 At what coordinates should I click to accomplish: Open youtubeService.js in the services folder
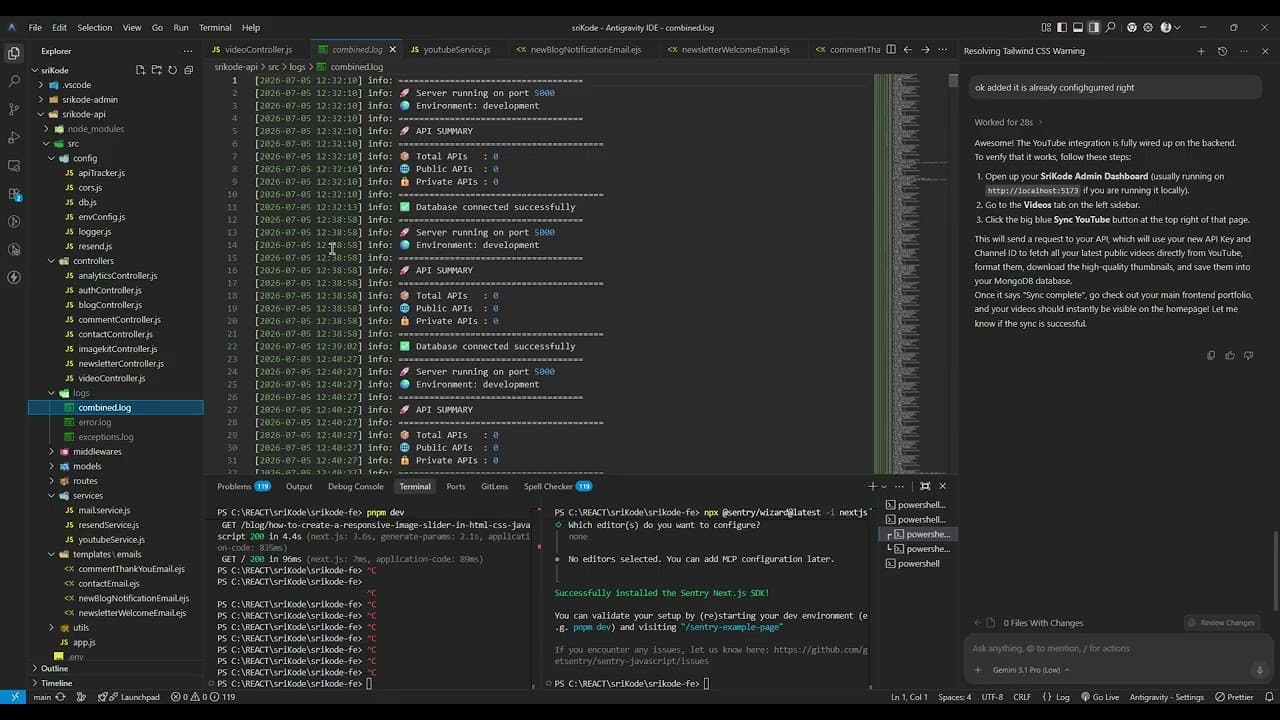point(112,540)
